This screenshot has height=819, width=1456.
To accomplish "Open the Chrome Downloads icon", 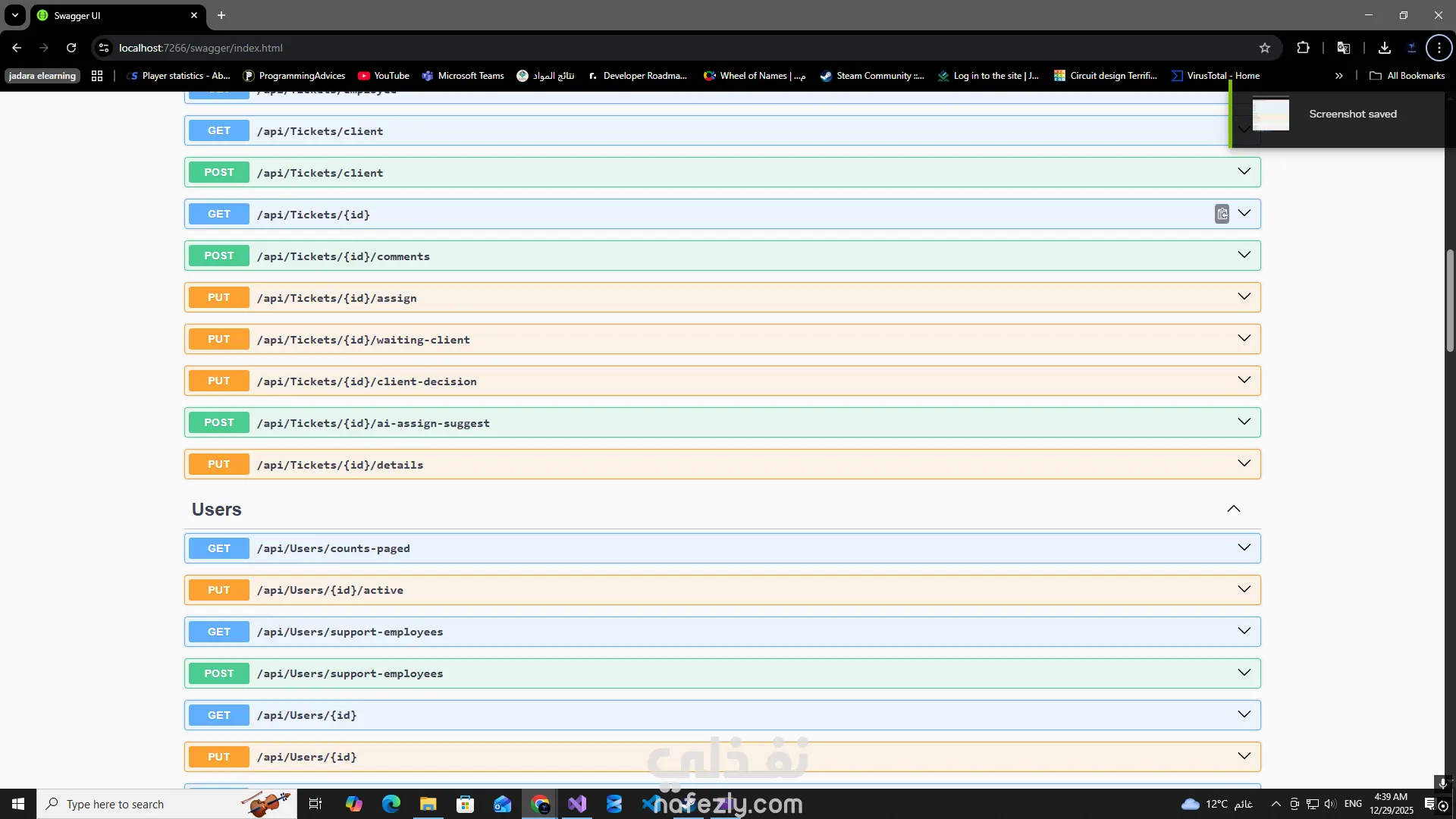I will pos(1385,48).
